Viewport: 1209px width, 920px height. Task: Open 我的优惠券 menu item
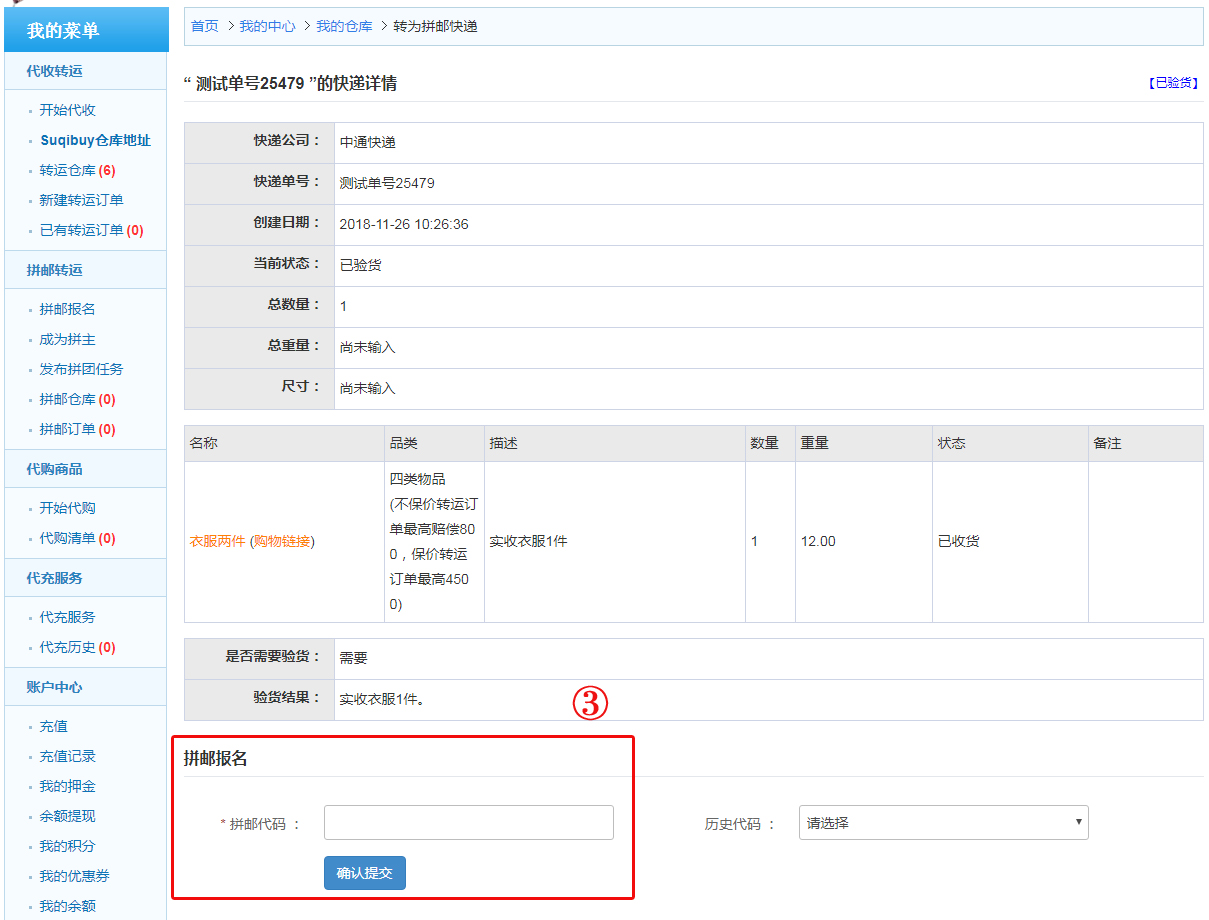75,876
